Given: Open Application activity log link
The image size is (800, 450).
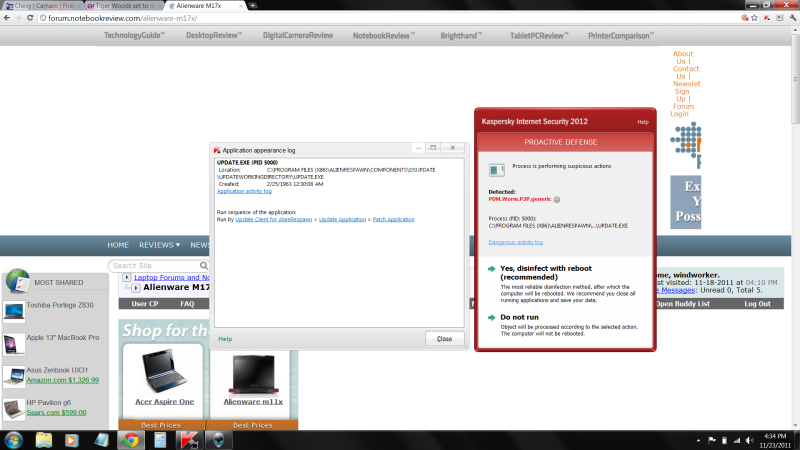Looking at the screenshot, I should point(244,191).
